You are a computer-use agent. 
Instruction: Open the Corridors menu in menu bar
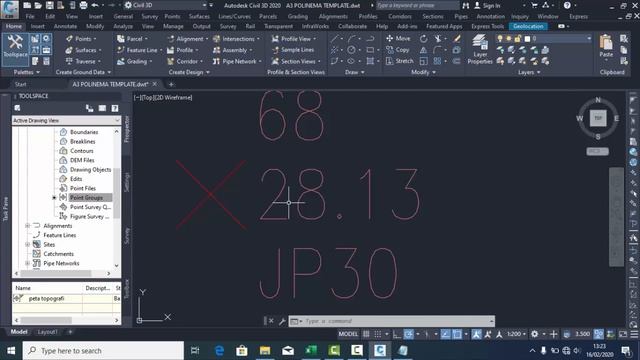(400, 17)
